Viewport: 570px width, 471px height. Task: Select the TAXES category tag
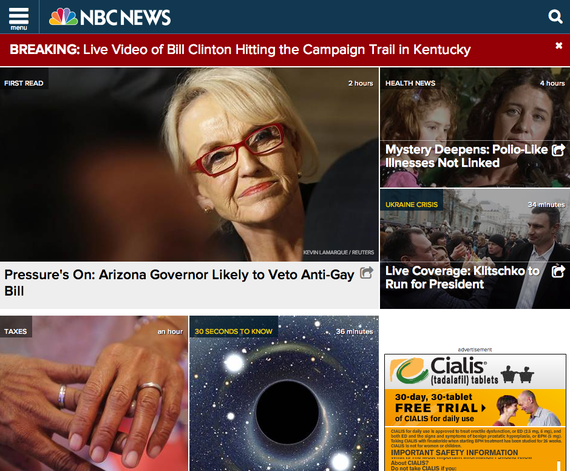16,331
